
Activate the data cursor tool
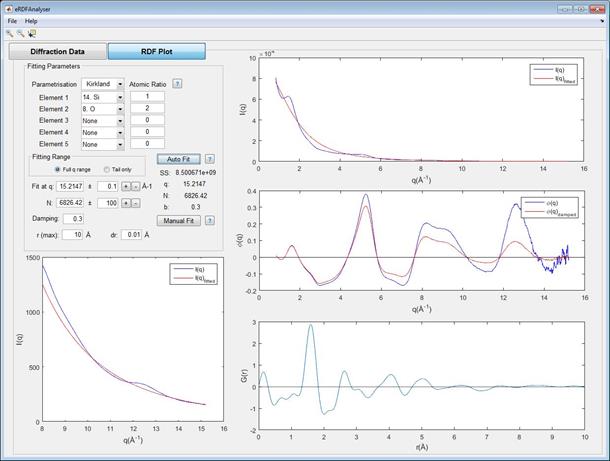(x=32, y=34)
